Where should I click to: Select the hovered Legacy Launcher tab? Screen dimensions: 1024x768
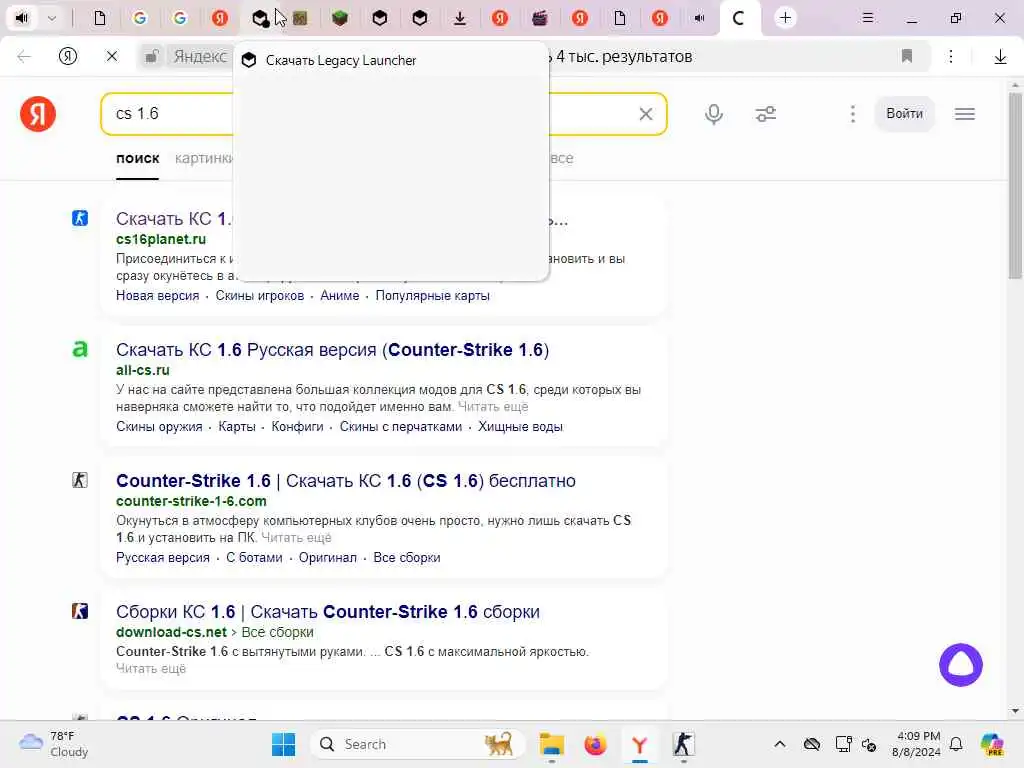click(260, 18)
